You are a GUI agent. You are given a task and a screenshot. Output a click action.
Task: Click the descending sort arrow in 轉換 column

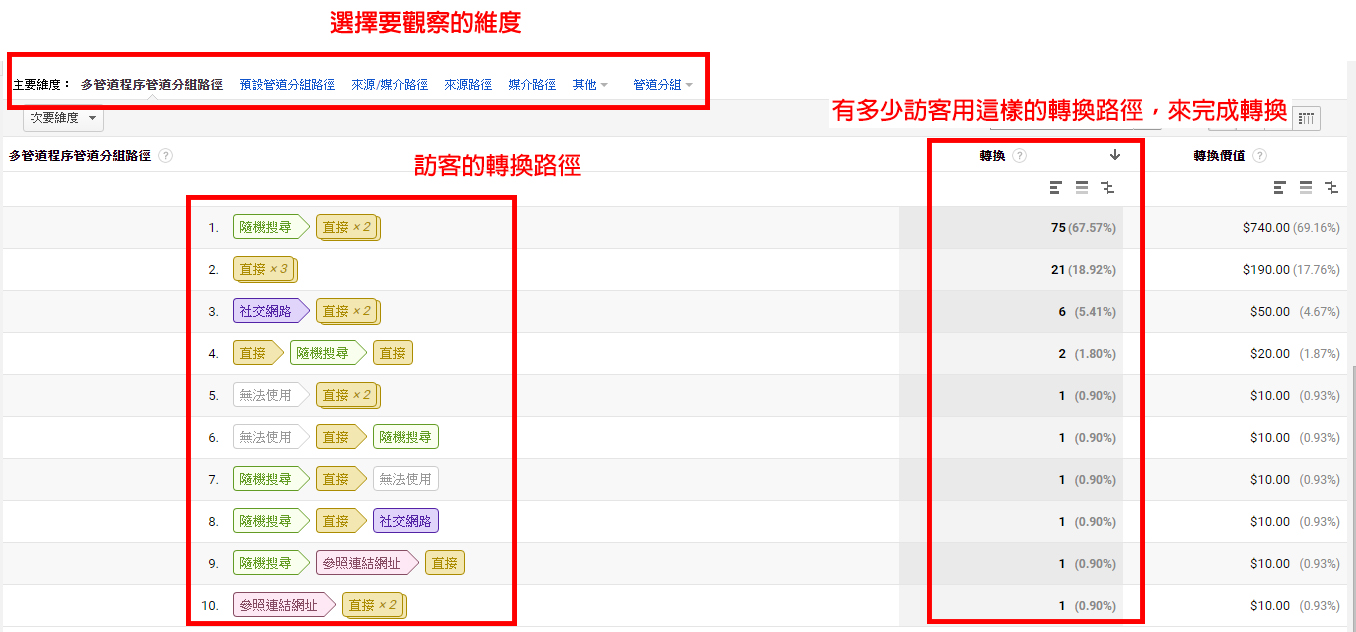(1115, 155)
